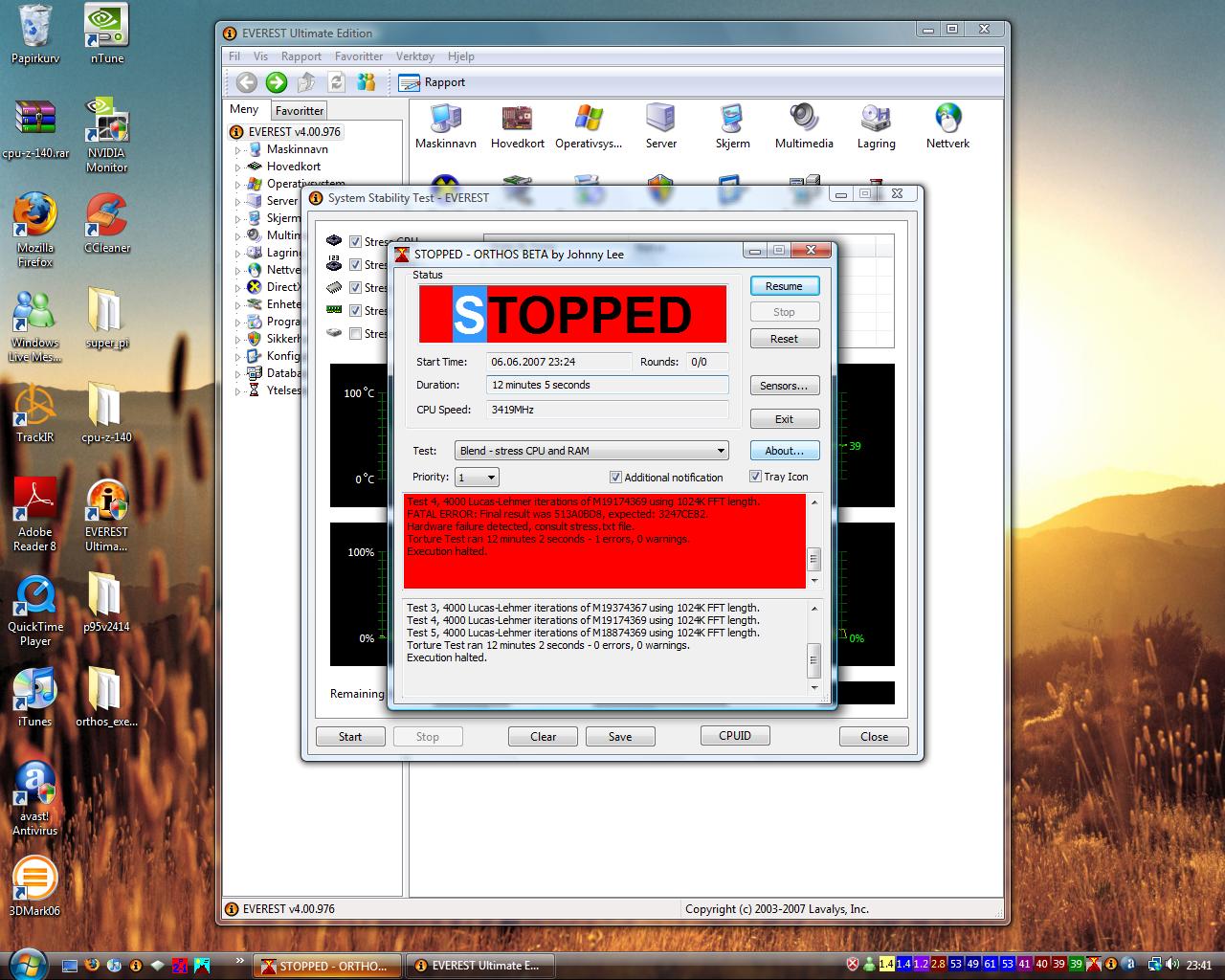Open Sensors... in ORTHOS

click(784, 386)
